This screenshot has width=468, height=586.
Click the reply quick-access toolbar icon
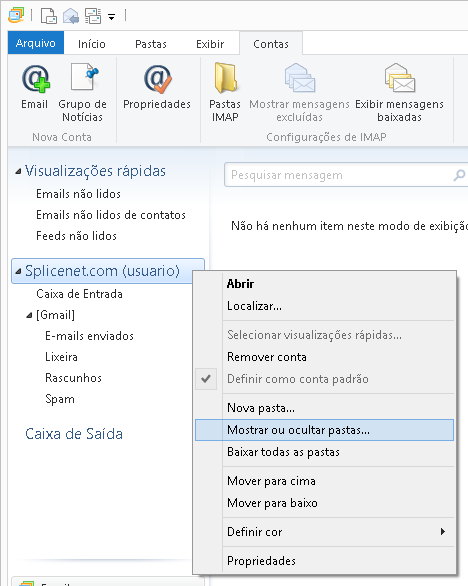[71, 16]
